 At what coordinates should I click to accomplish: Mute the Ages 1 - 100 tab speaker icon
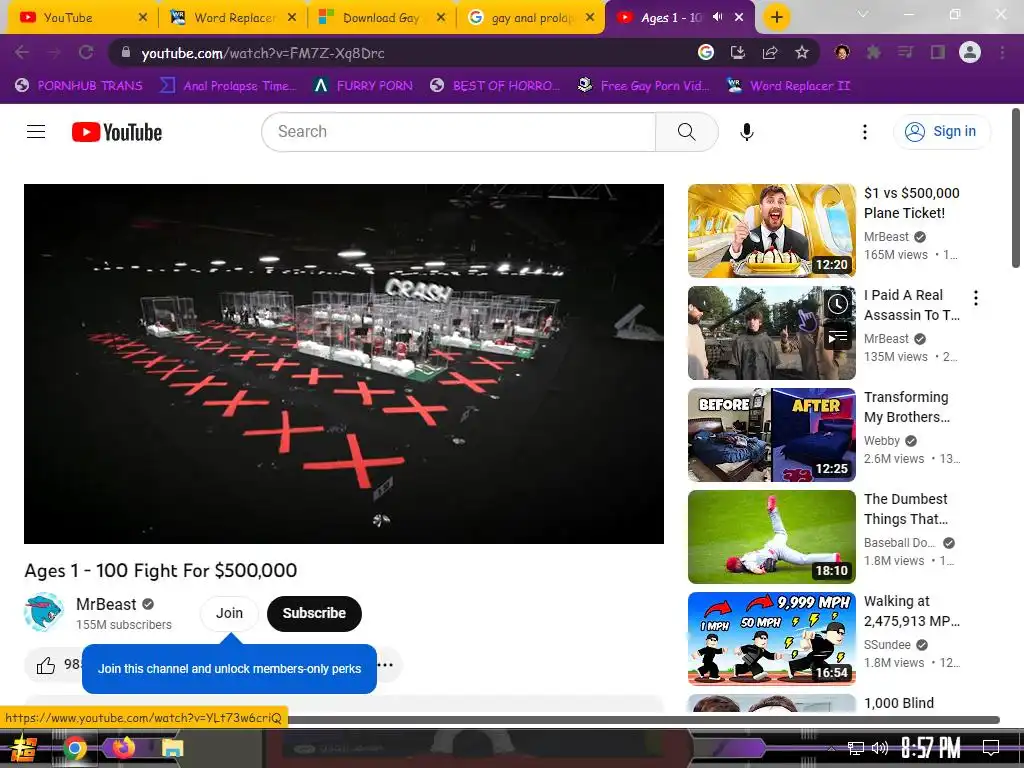[717, 17]
